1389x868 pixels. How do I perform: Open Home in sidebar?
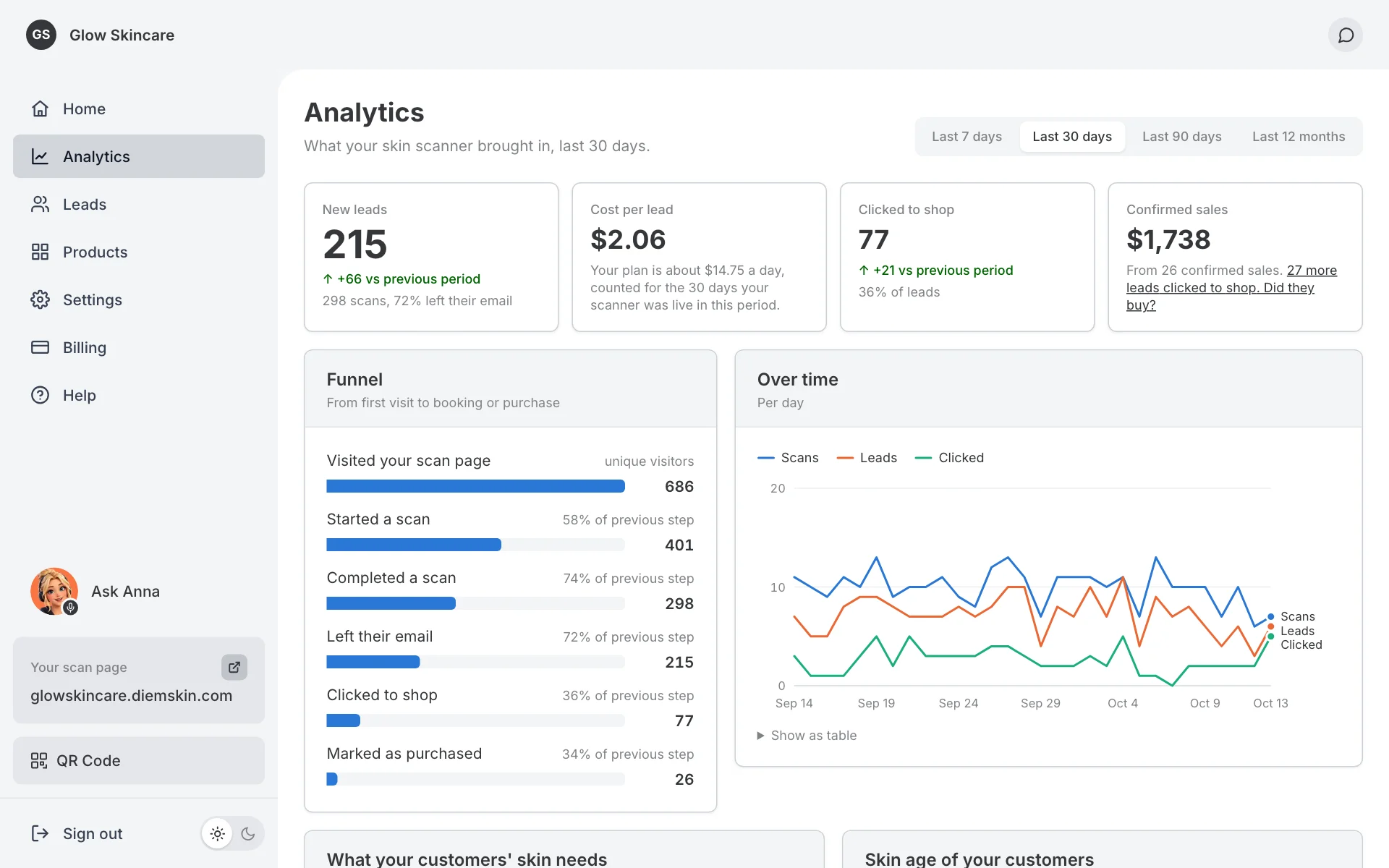(x=139, y=109)
